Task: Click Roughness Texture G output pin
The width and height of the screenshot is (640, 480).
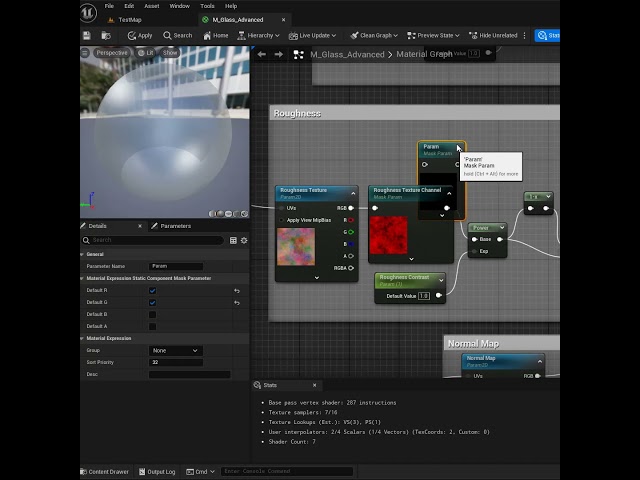Action: (x=351, y=232)
